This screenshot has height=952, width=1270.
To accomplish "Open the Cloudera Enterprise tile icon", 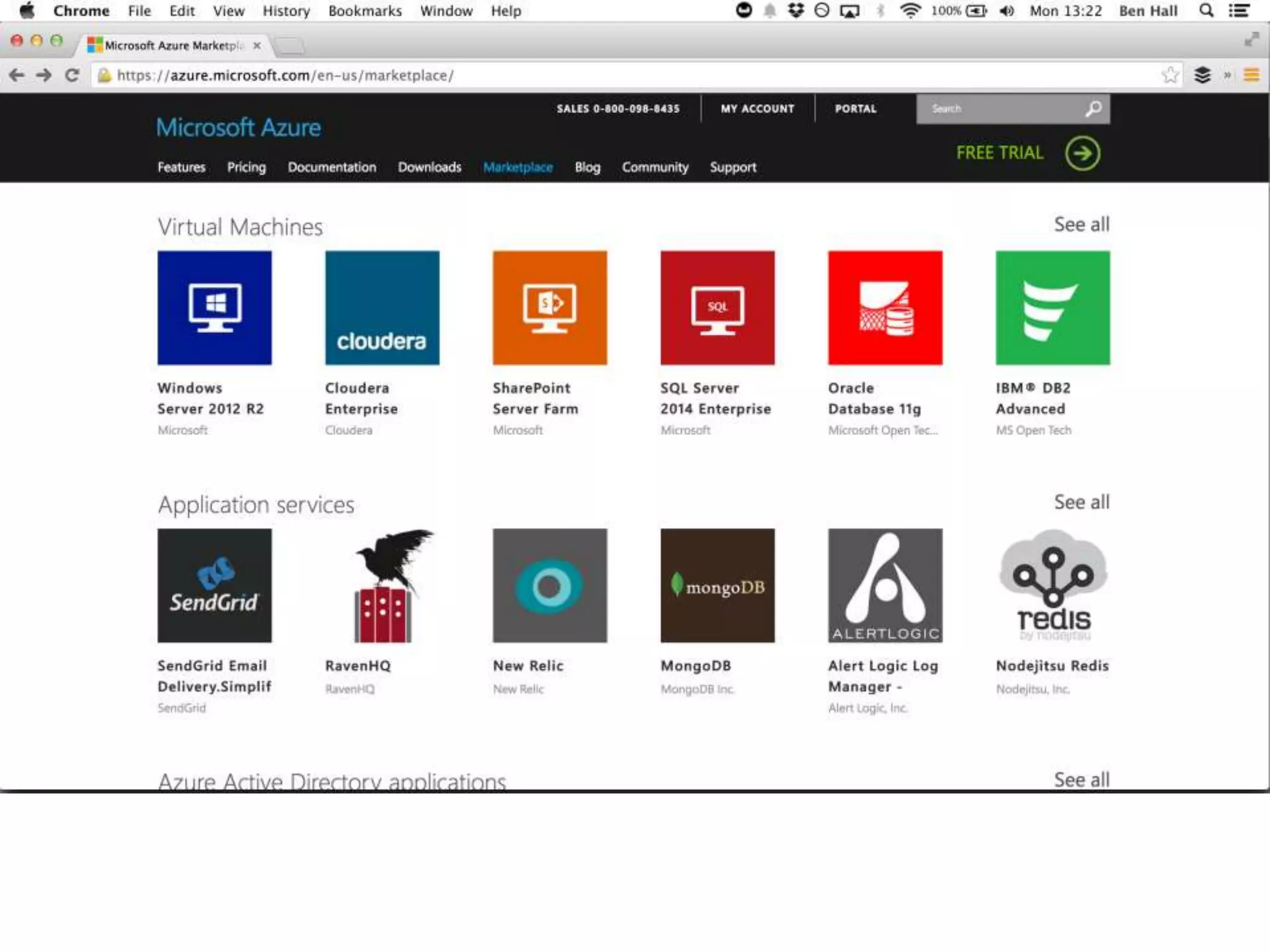I will point(382,307).
